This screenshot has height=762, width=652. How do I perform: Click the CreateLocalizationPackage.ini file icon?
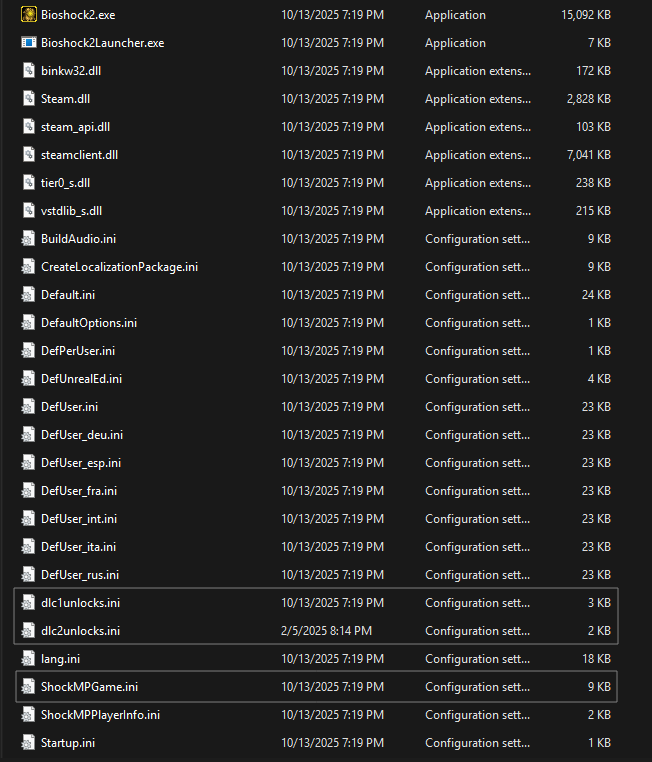coord(28,267)
